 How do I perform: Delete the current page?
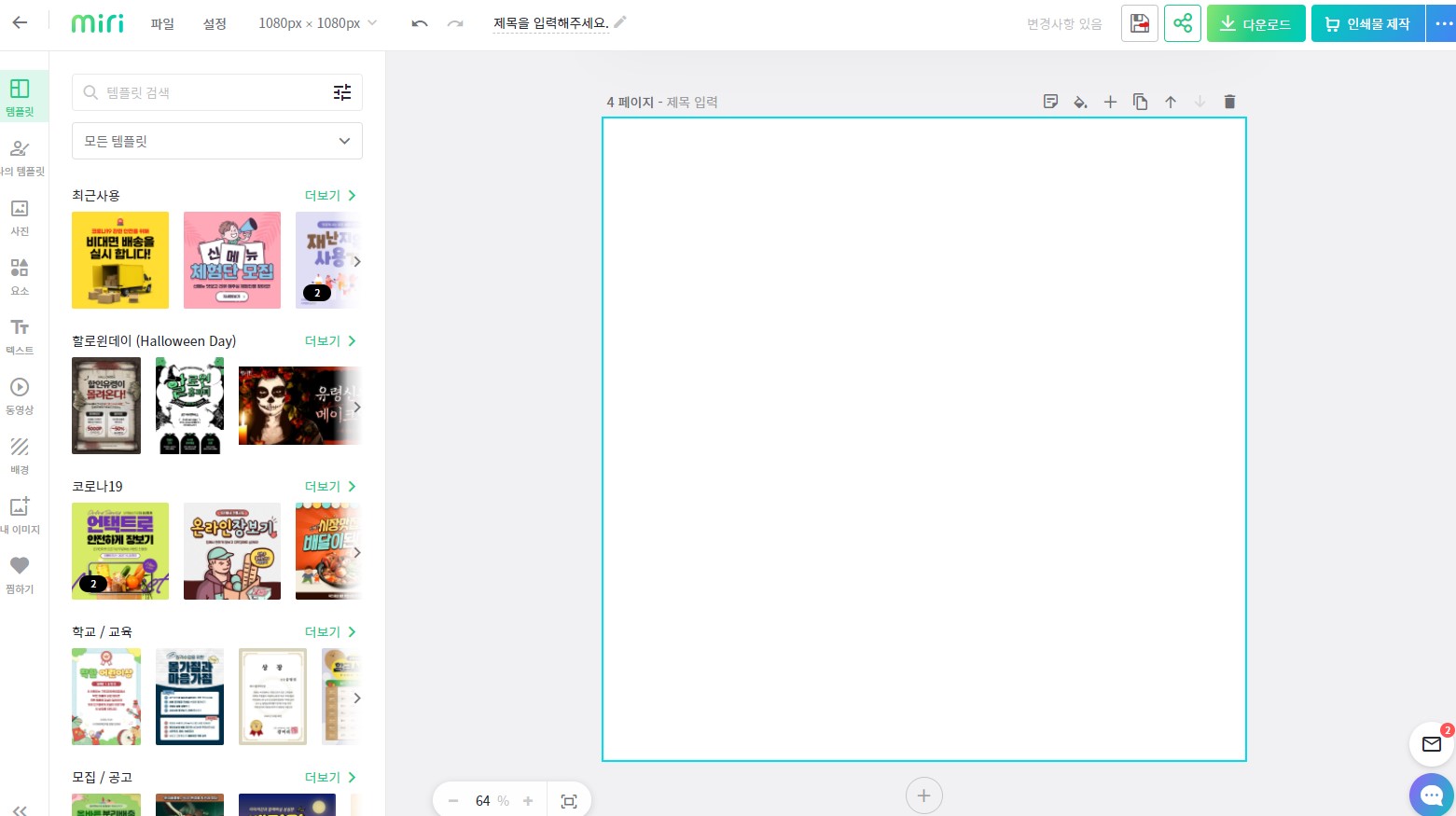pyautogui.click(x=1229, y=102)
